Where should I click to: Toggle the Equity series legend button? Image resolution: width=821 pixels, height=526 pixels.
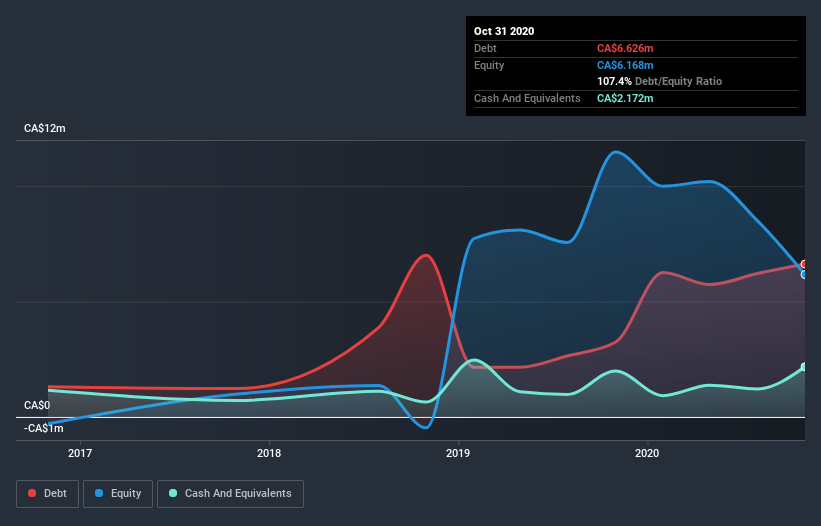(x=118, y=494)
